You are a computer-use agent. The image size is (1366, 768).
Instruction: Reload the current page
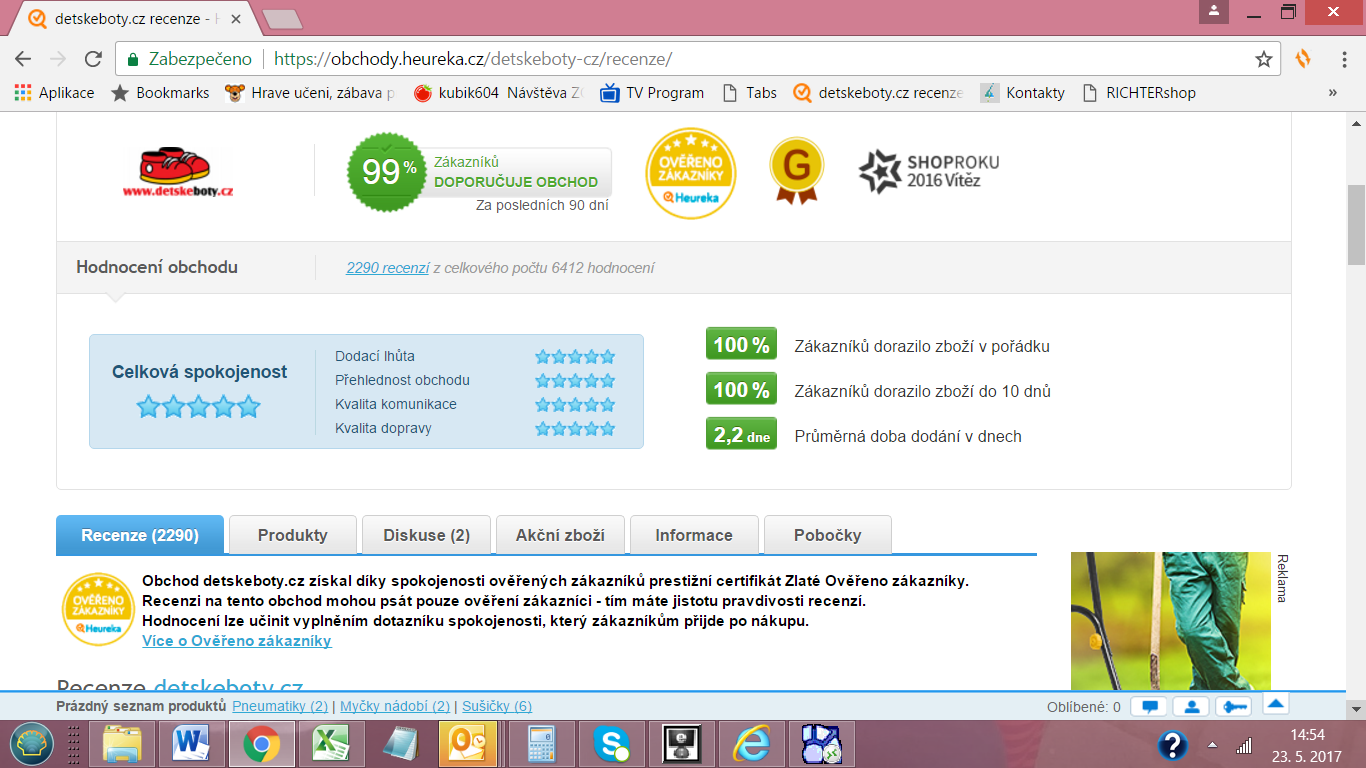[93, 59]
